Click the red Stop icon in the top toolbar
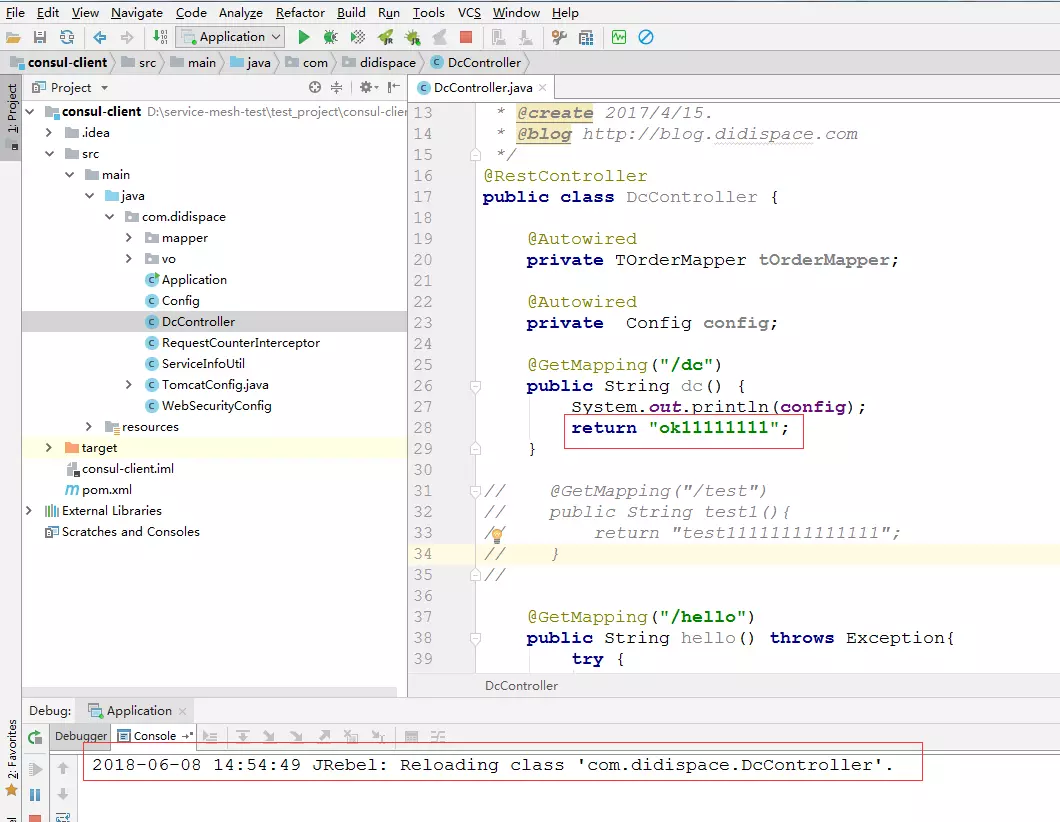 pos(465,37)
